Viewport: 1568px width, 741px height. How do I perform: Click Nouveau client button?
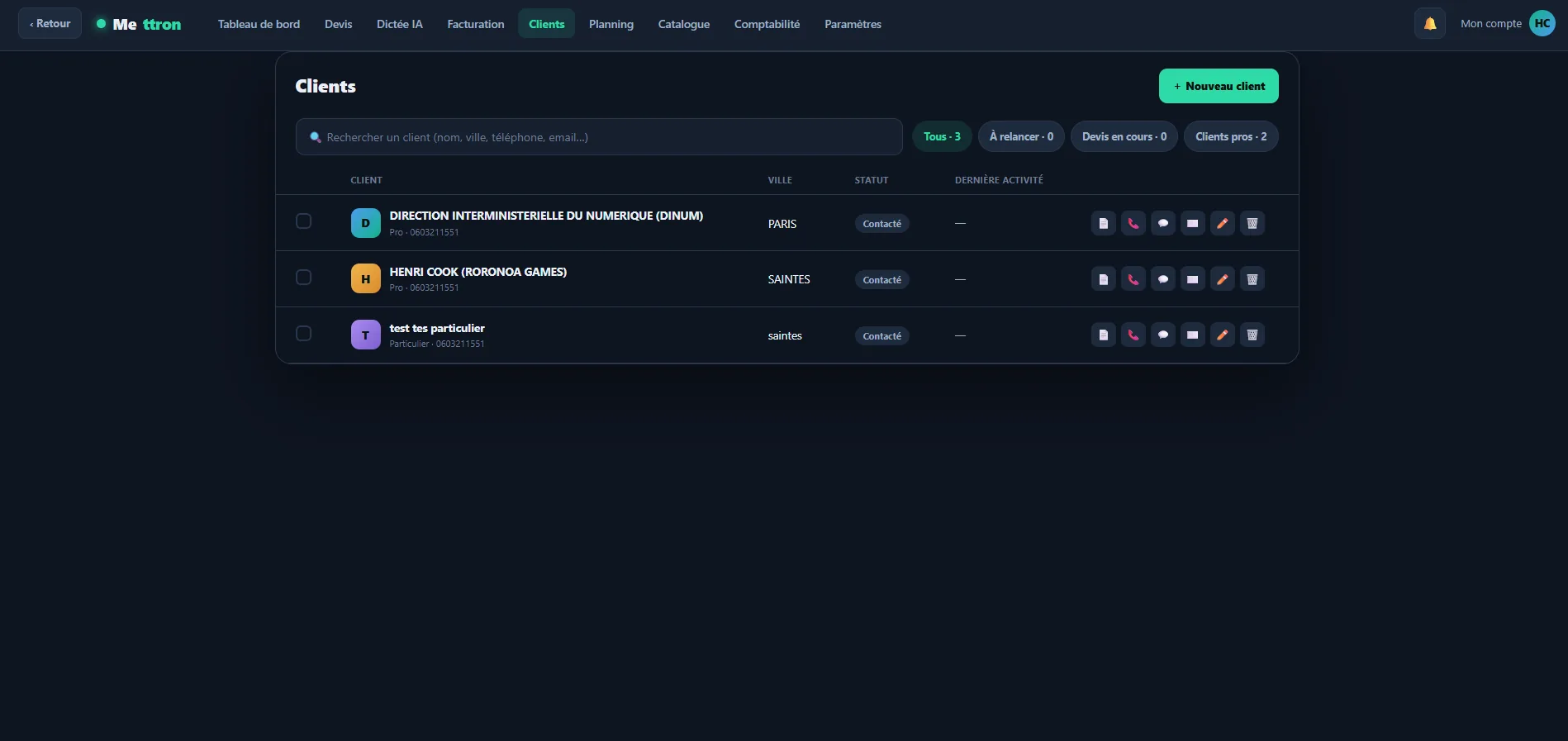[x=1219, y=86]
